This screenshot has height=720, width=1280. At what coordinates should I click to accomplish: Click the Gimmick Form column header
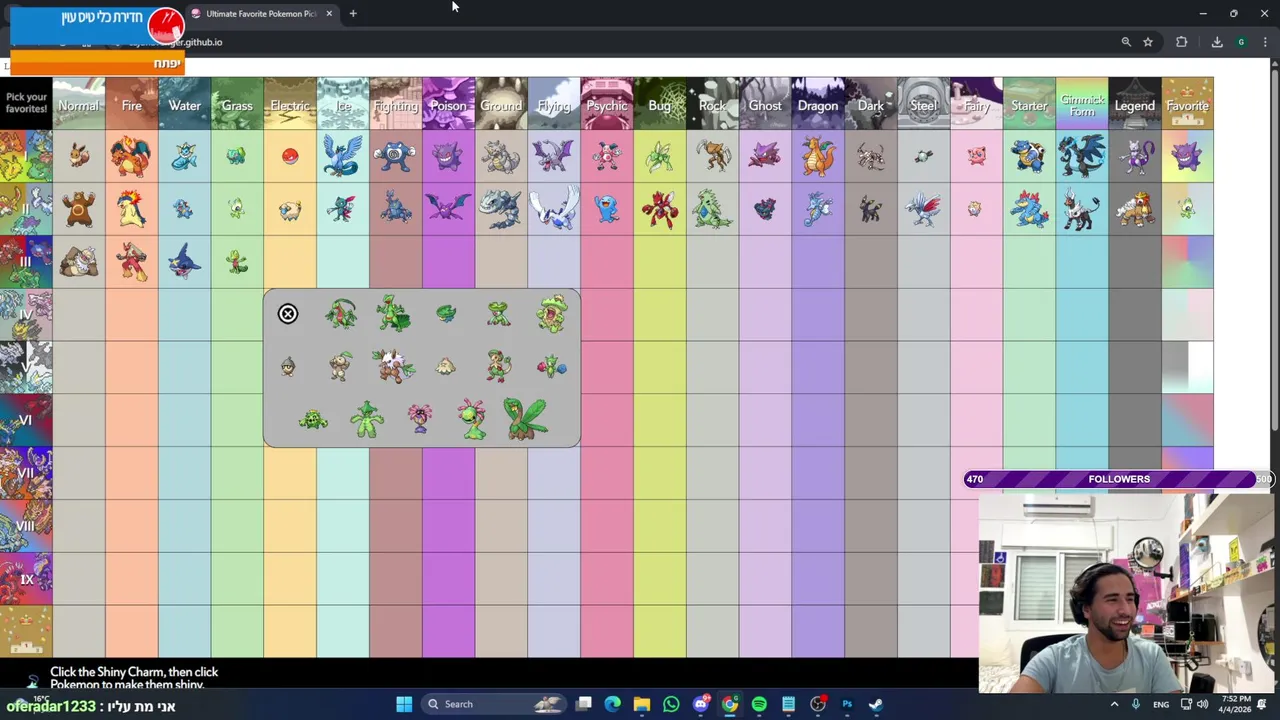(1082, 104)
